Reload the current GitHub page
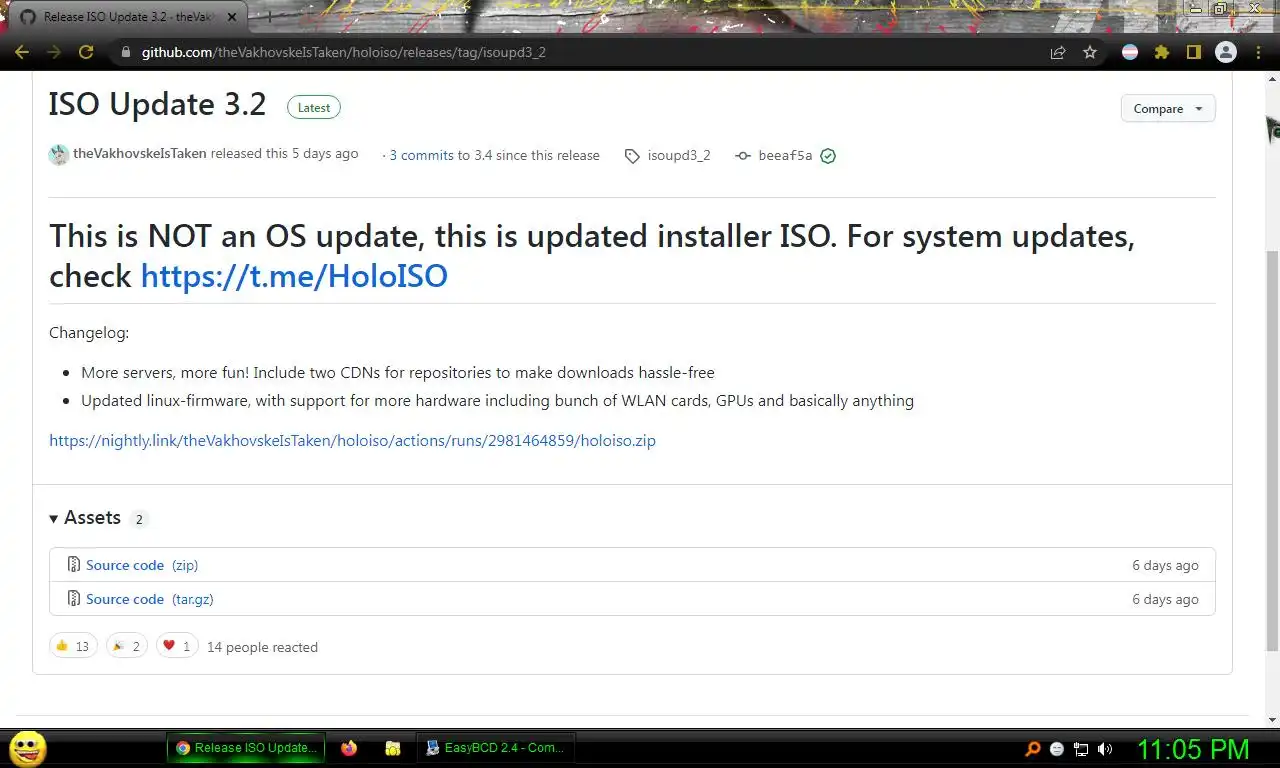Screen dimensions: 1280x768 tap(86, 52)
